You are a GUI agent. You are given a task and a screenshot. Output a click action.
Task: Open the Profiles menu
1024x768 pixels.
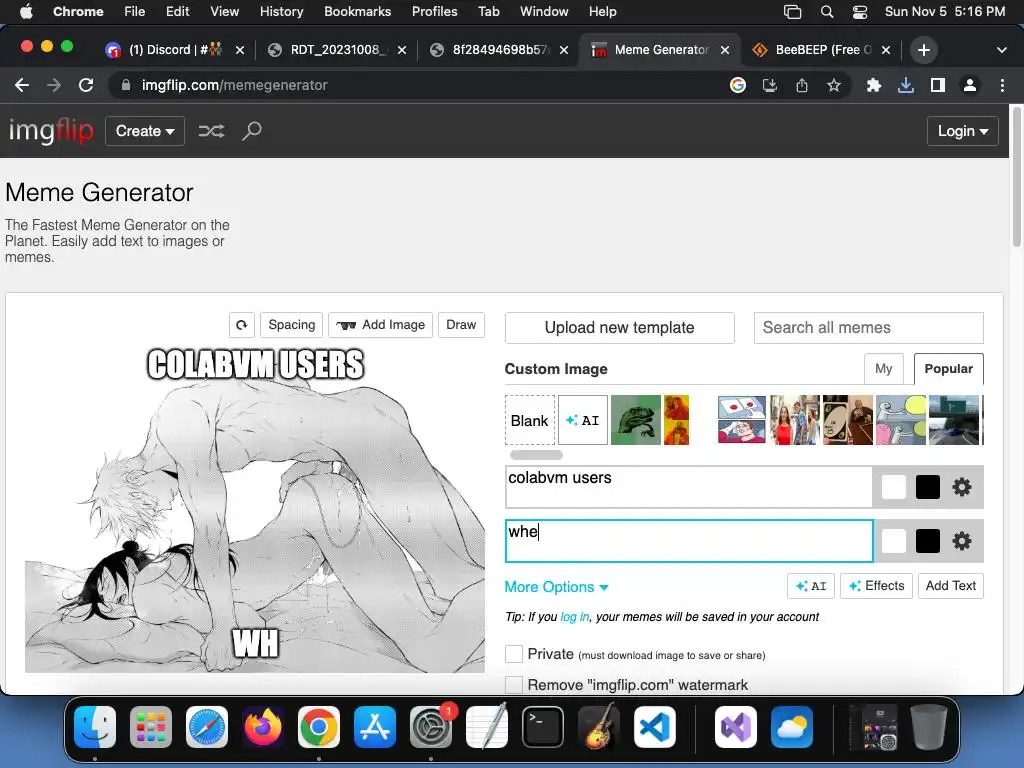pos(434,12)
